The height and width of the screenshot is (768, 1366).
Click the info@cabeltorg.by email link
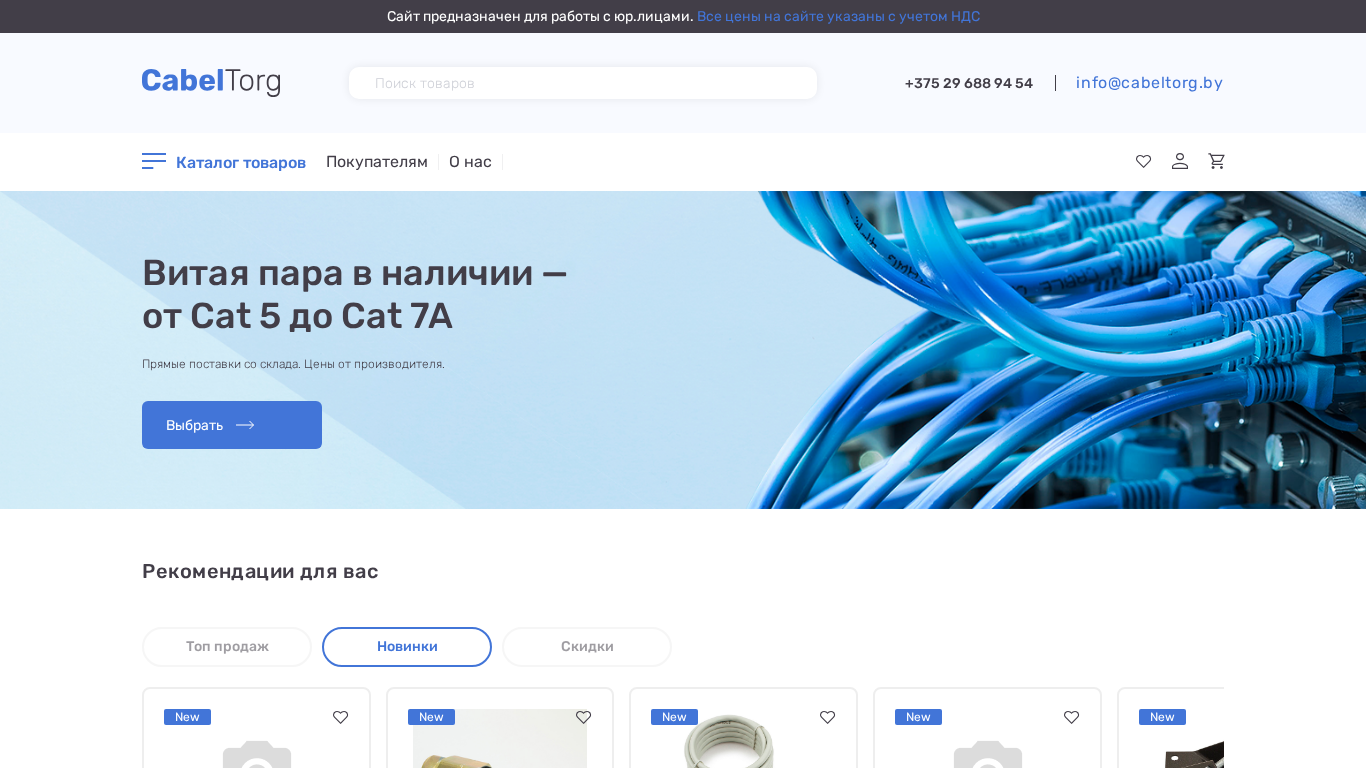[1149, 83]
